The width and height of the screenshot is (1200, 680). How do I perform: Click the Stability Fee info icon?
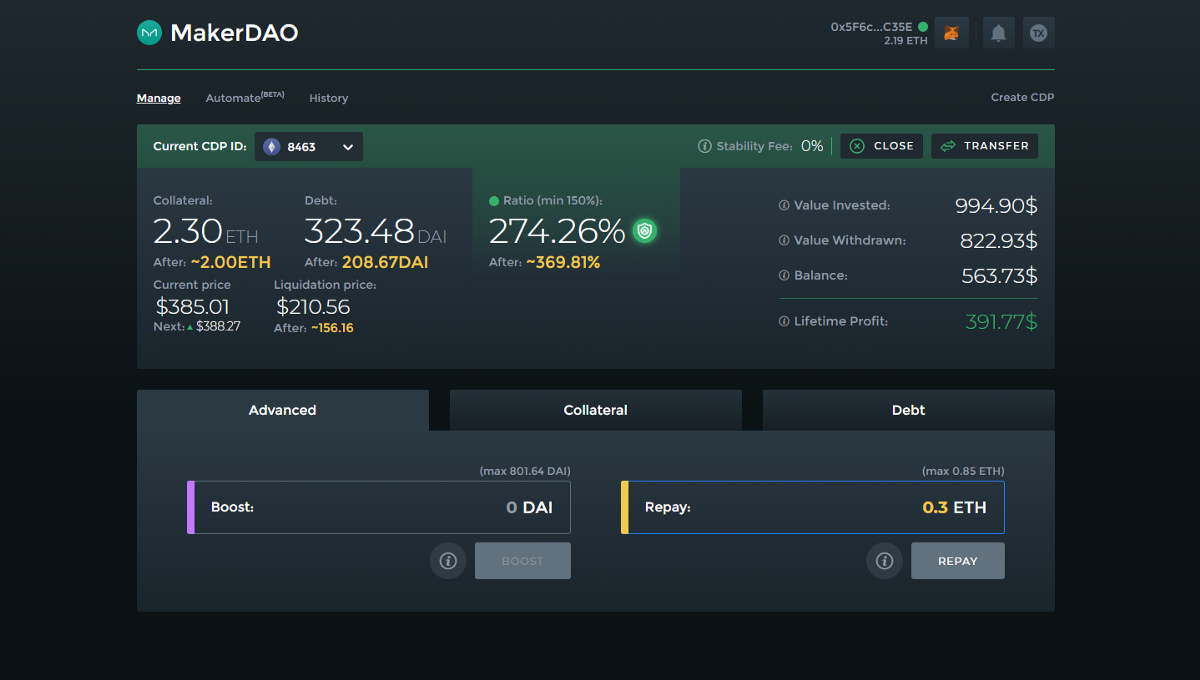tap(705, 146)
